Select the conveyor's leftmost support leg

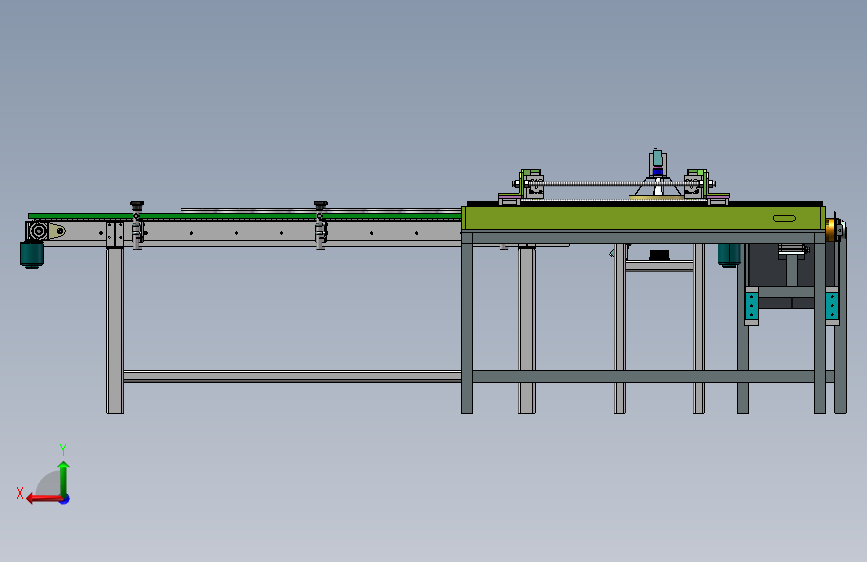point(115,330)
